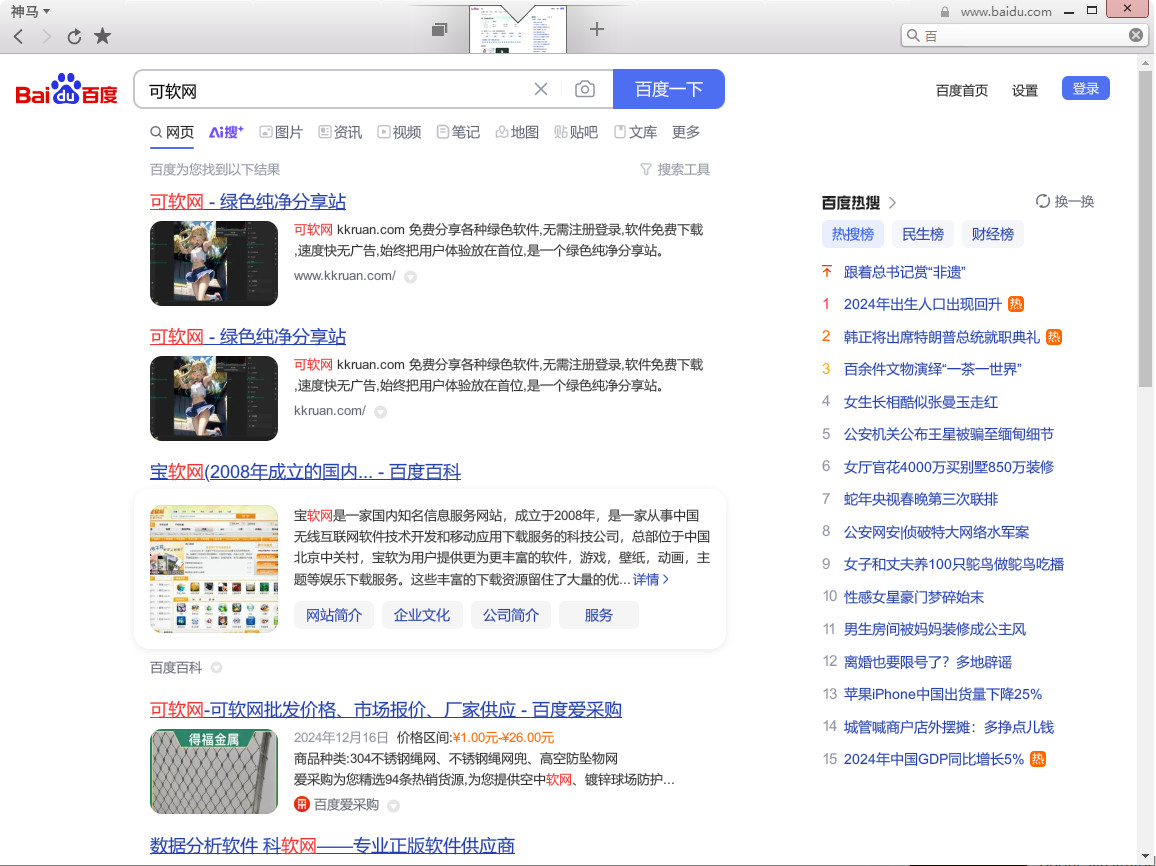Open first 可软网 - 绿色纯净分享站 result title
This screenshot has width=1156, height=866.
(248, 202)
